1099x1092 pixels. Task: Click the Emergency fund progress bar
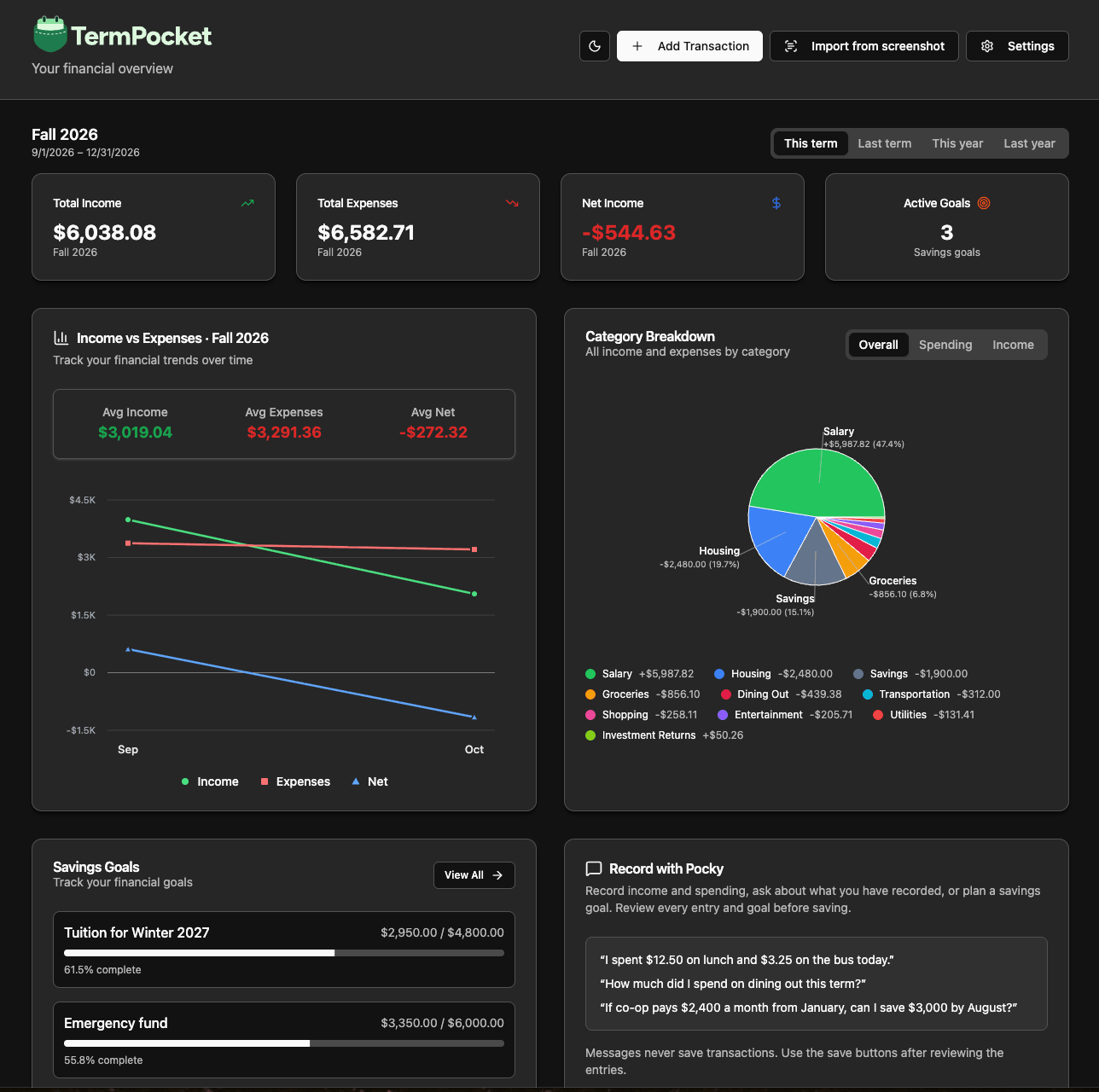click(x=284, y=1043)
